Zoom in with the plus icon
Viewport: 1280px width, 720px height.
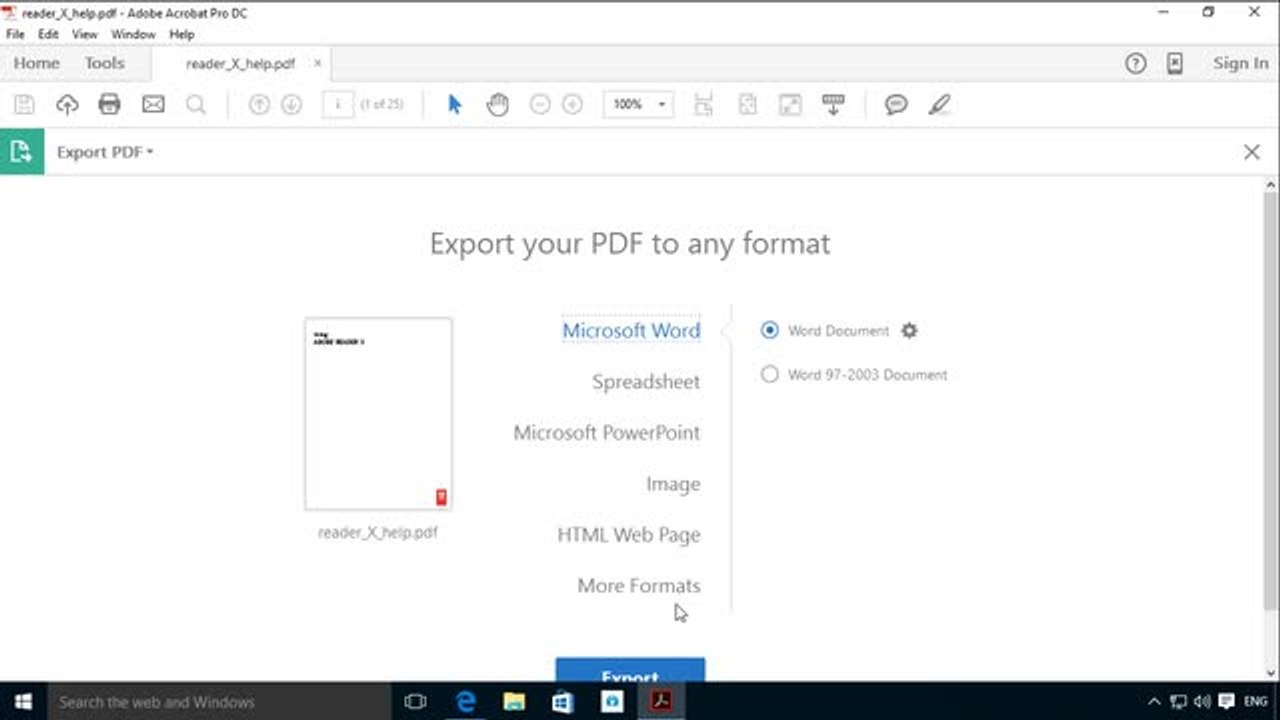point(572,104)
